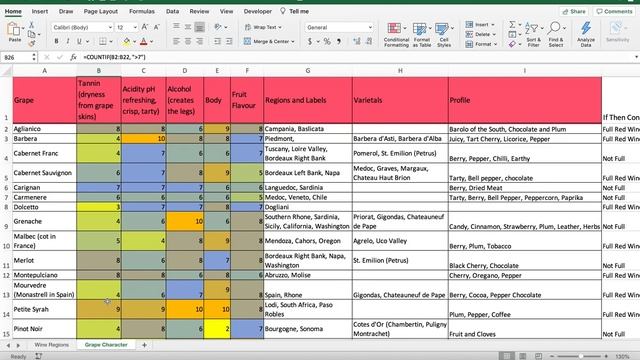Viewport: 640px width, 360px height.
Task: Switch to Page Layout view icon
Action: pos(522,356)
